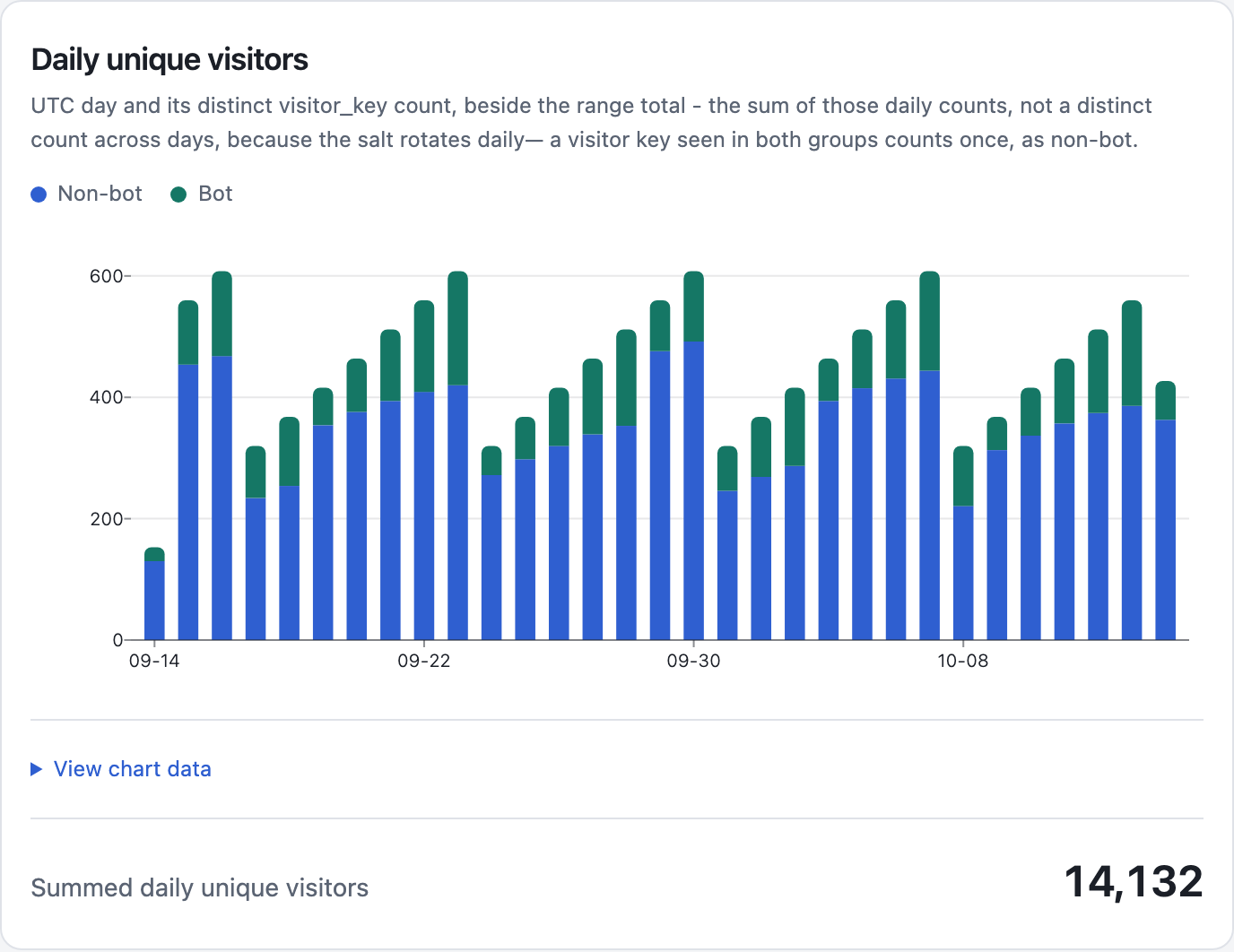Click the Daily unique visitors heading
Screen dimensions: 1234x952
(169, 60)
